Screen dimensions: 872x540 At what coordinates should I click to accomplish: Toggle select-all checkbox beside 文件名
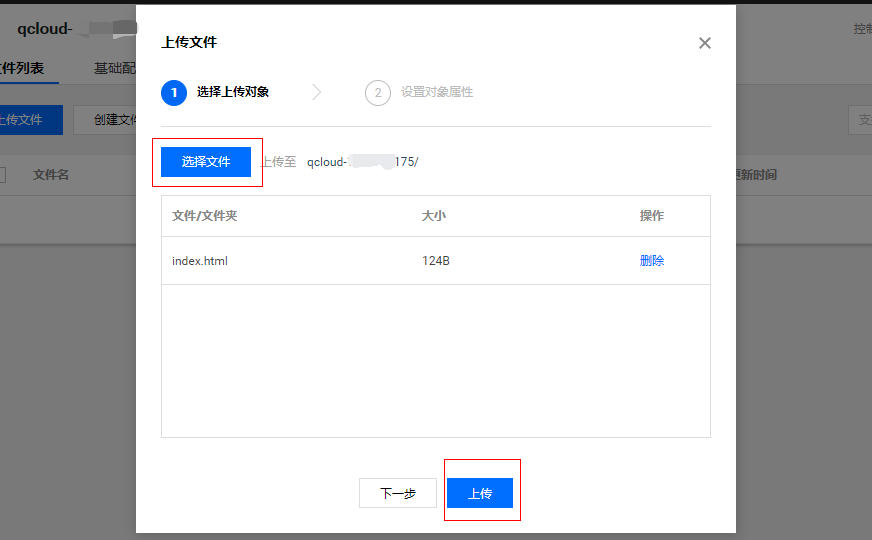click(2, 175)
